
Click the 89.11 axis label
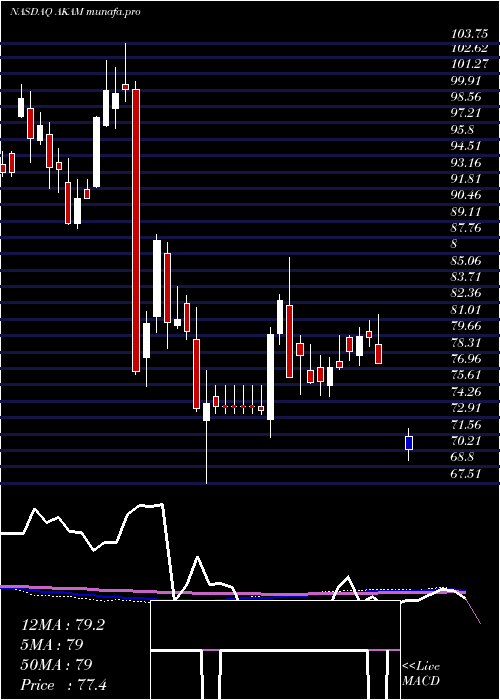466,212
